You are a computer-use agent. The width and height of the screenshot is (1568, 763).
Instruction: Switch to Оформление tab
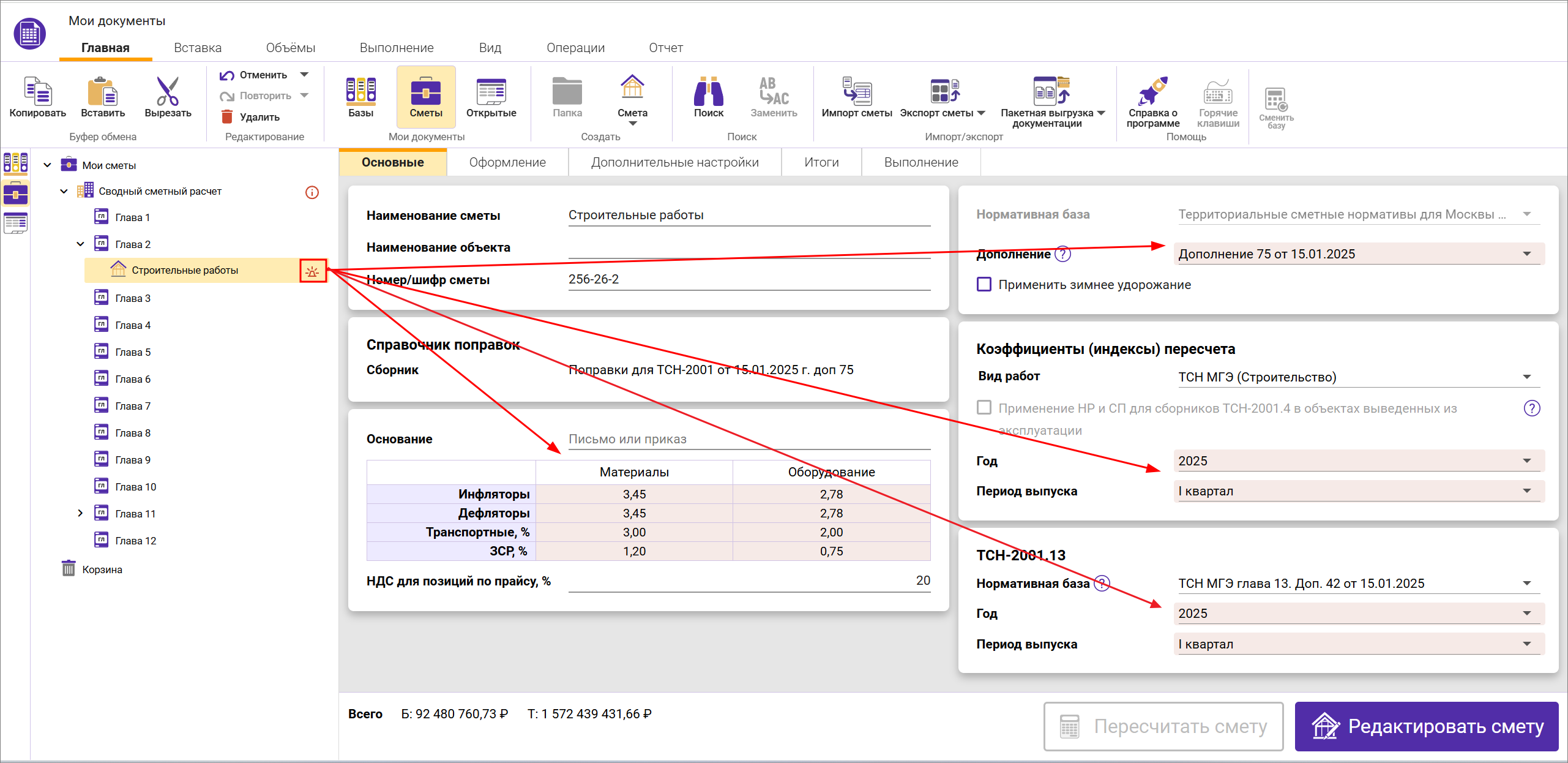(507, 162)
